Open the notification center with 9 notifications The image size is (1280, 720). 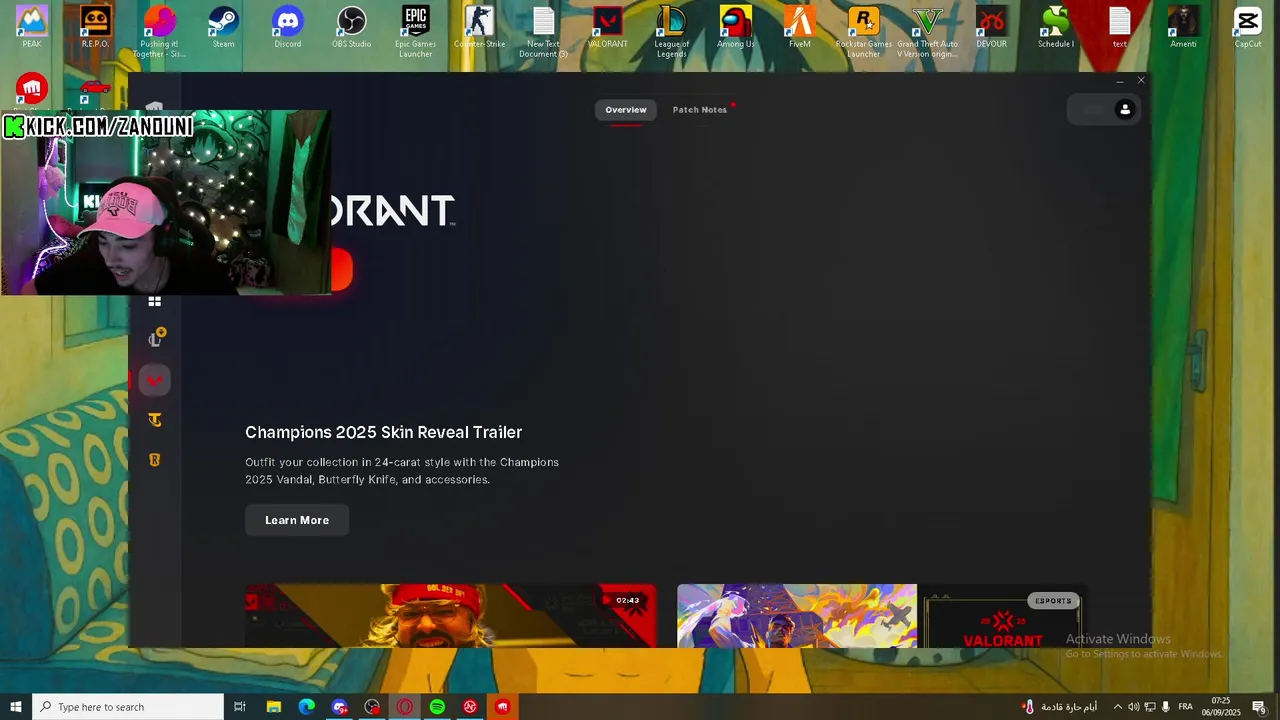point(1260,707)
